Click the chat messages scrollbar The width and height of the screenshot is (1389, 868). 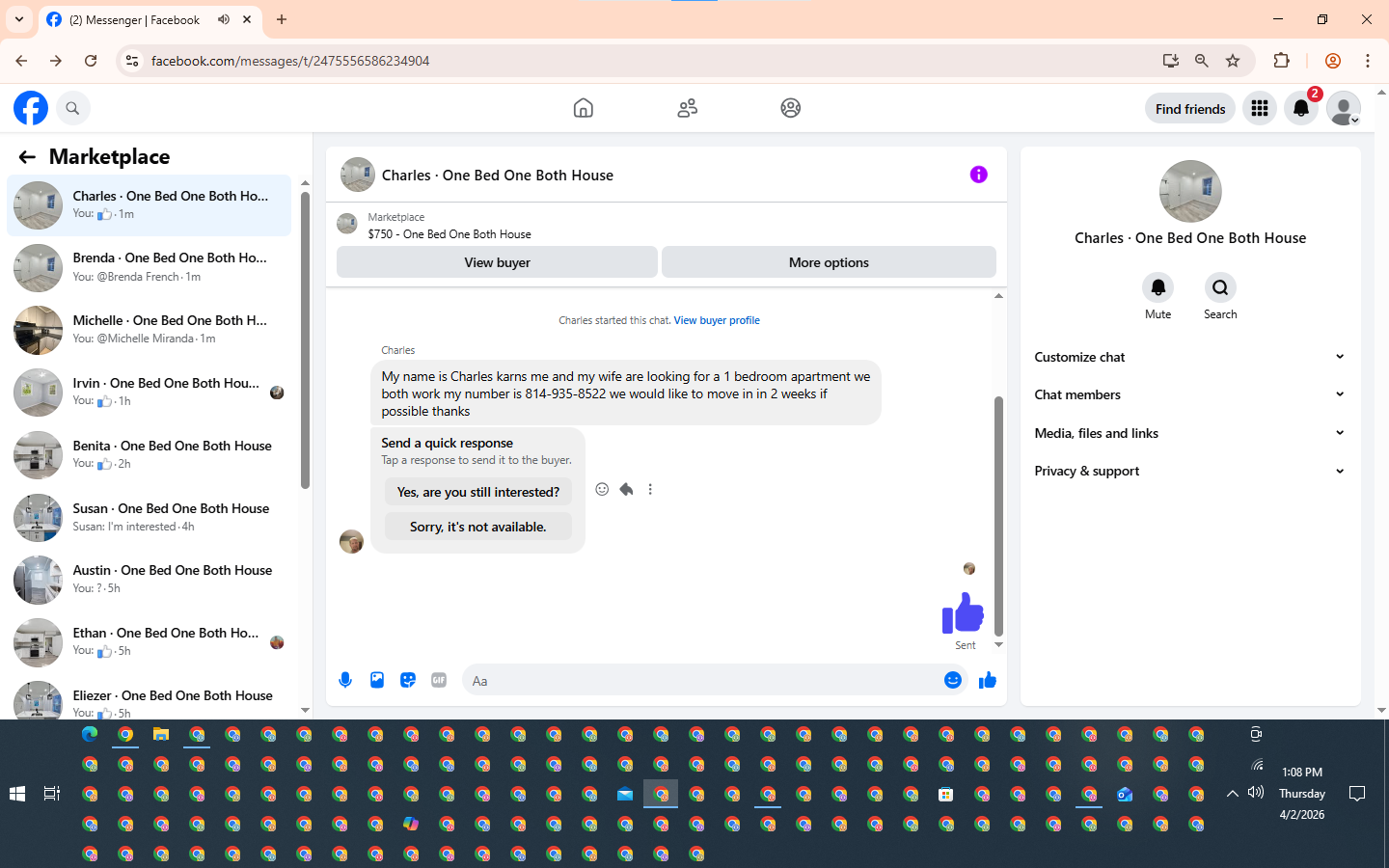click(x=998, y=516)
